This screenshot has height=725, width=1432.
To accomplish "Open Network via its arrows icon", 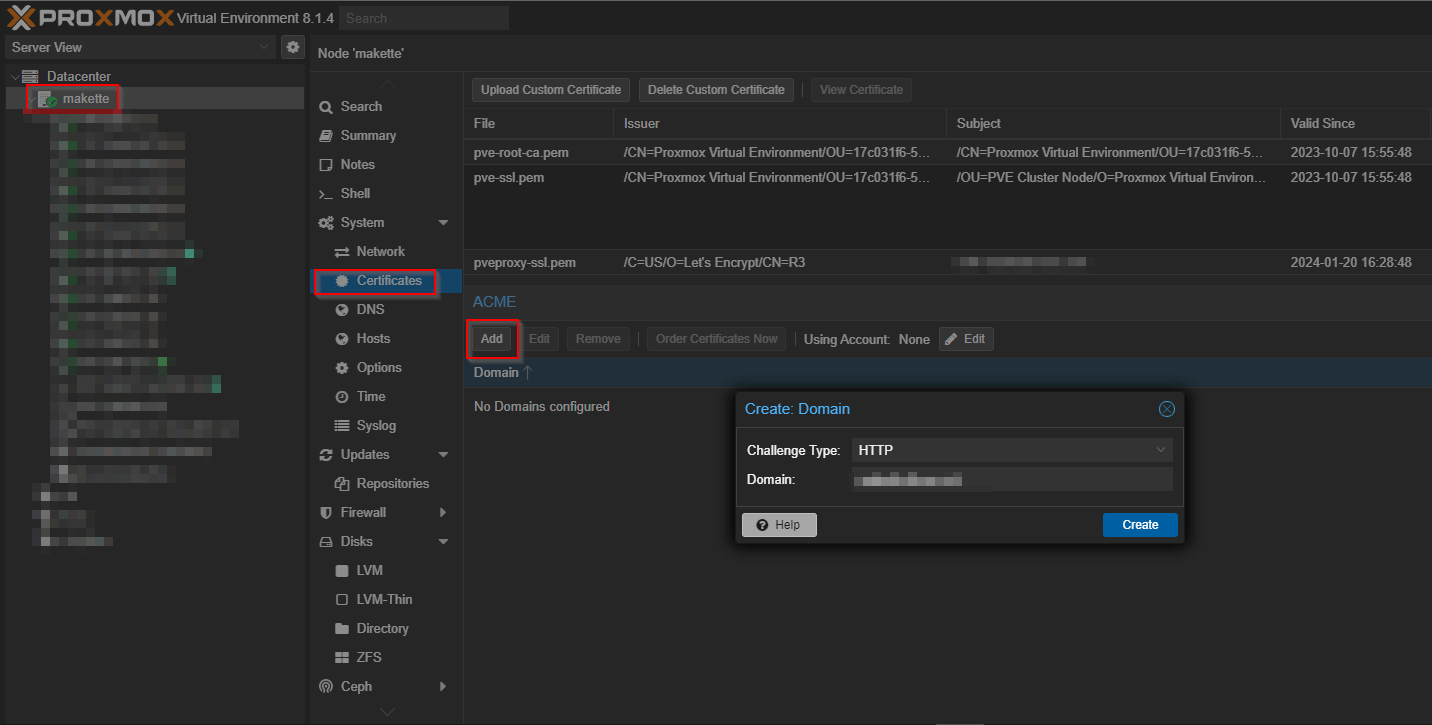I will point(342,252).
